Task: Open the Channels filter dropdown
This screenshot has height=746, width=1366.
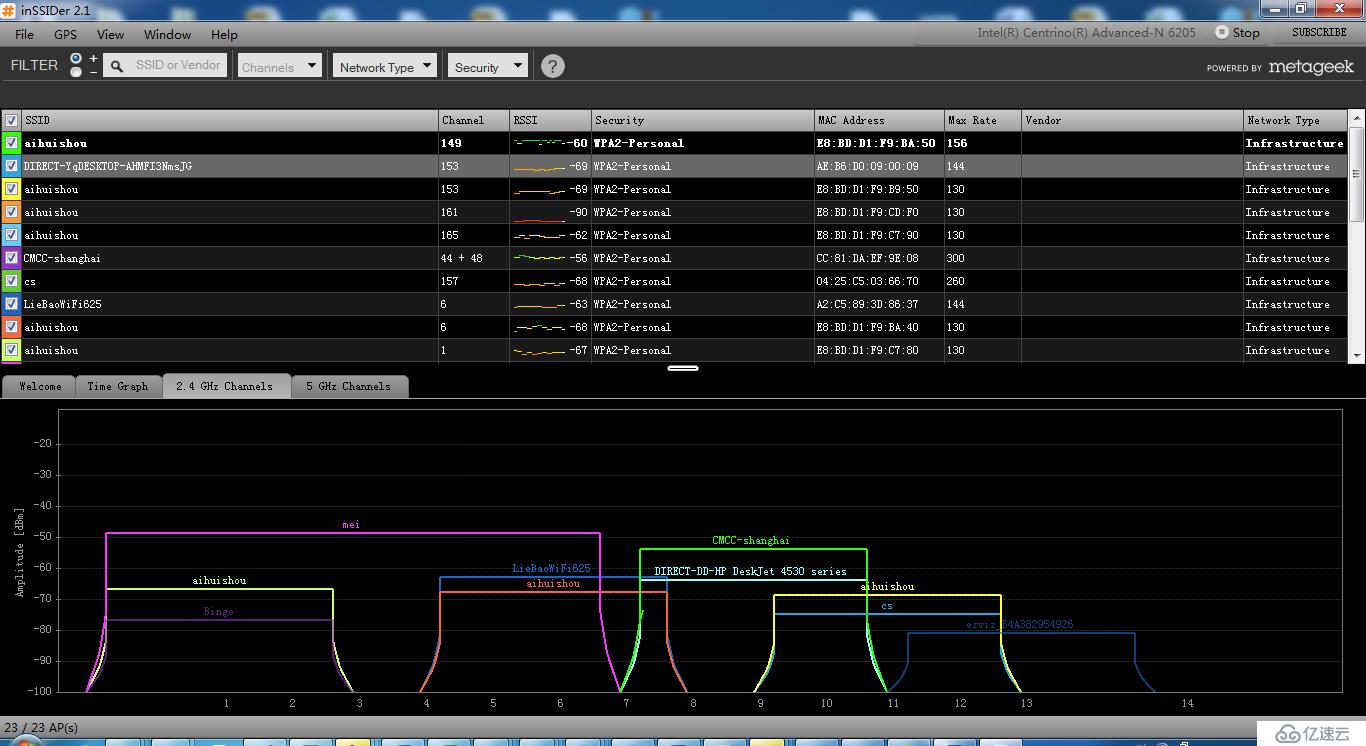Action: (279, 66)
